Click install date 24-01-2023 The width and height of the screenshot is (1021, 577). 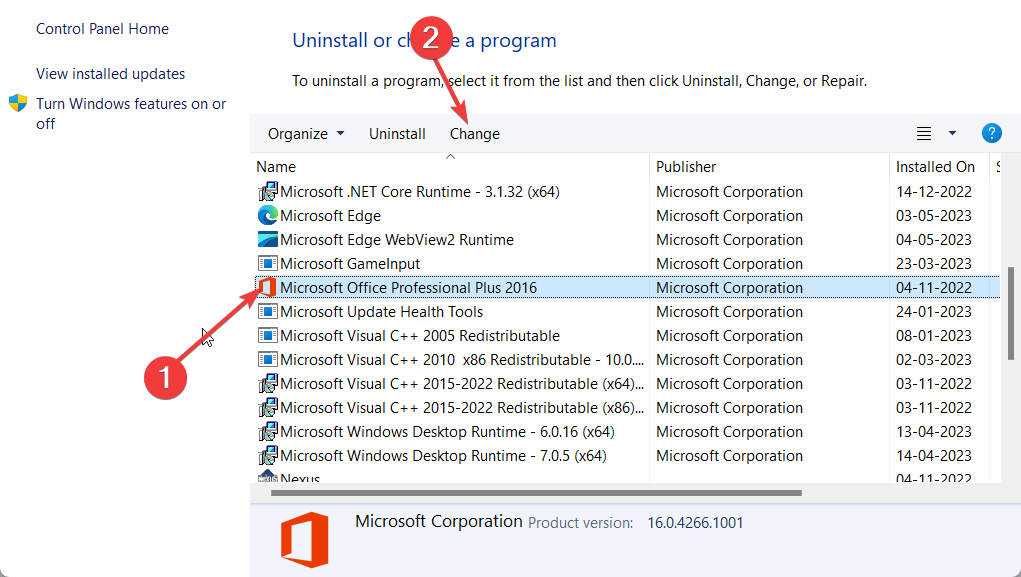934,312
